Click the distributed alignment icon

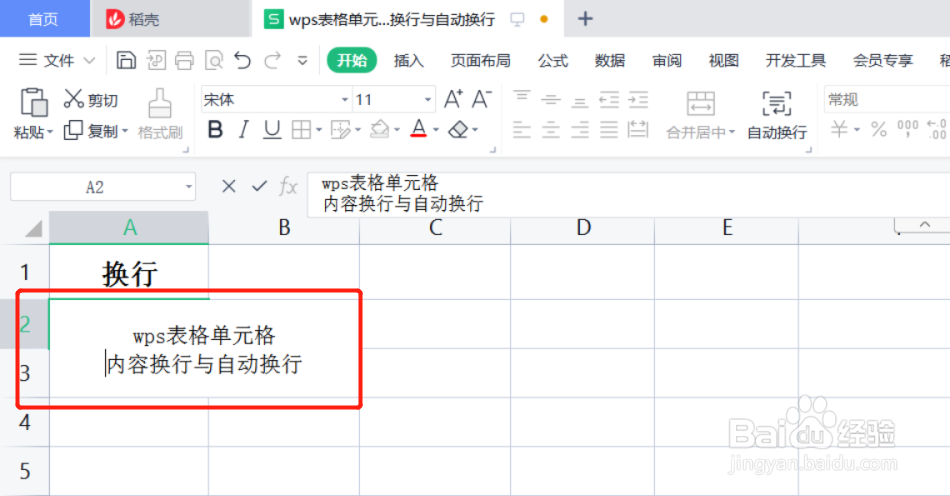(638, 129)
